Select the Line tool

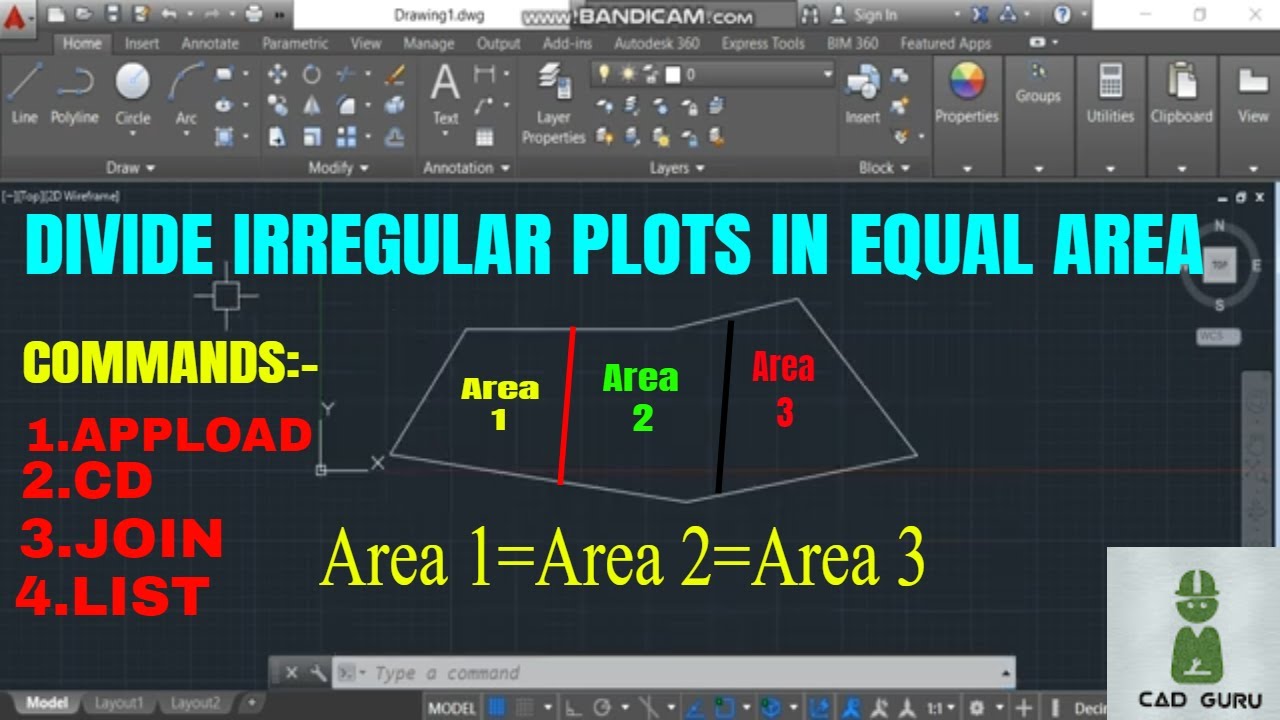pyautogui.click(x=24, y=93)
